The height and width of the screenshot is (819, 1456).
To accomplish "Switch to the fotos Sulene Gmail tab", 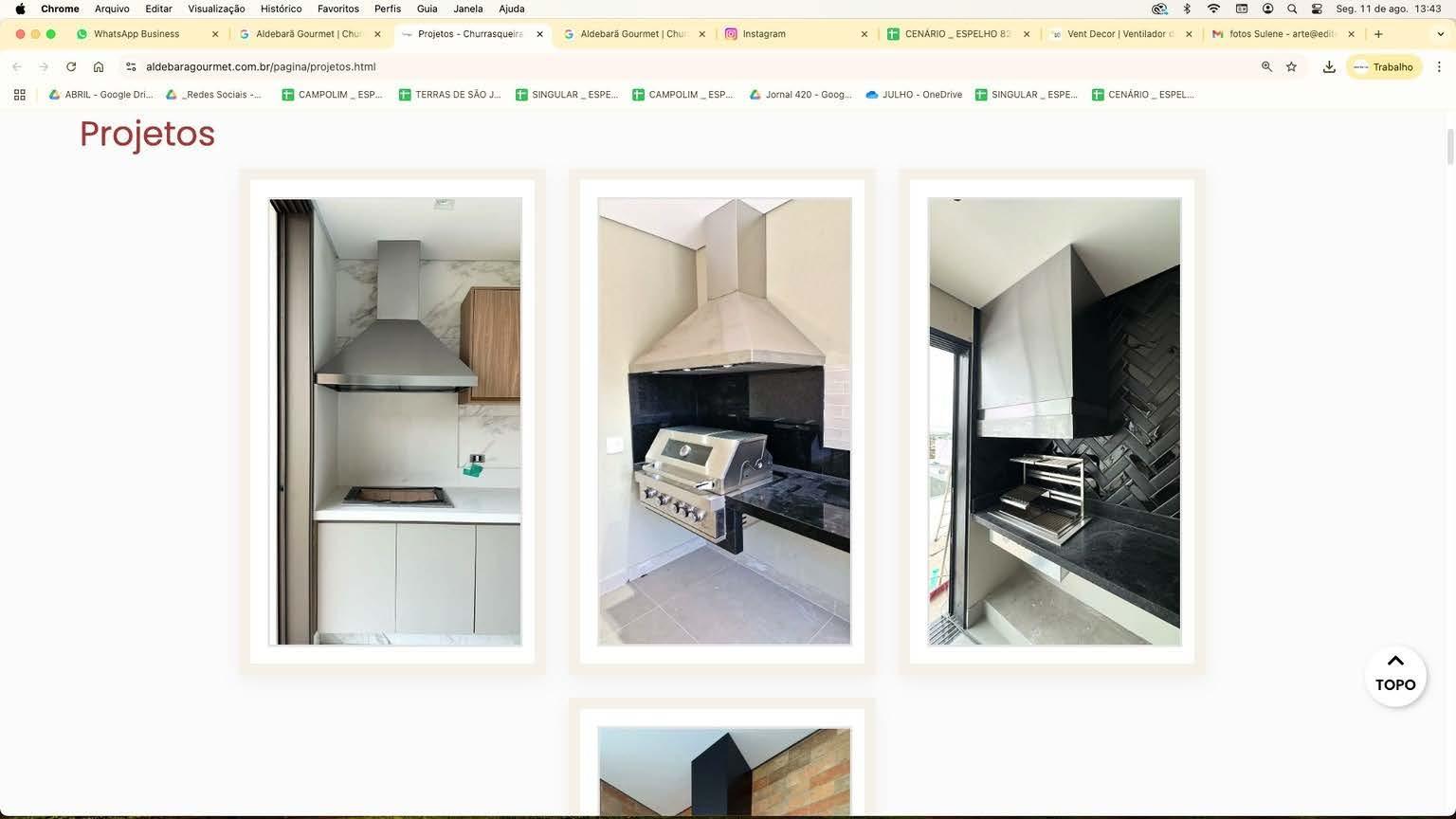I will point(1283,34).
